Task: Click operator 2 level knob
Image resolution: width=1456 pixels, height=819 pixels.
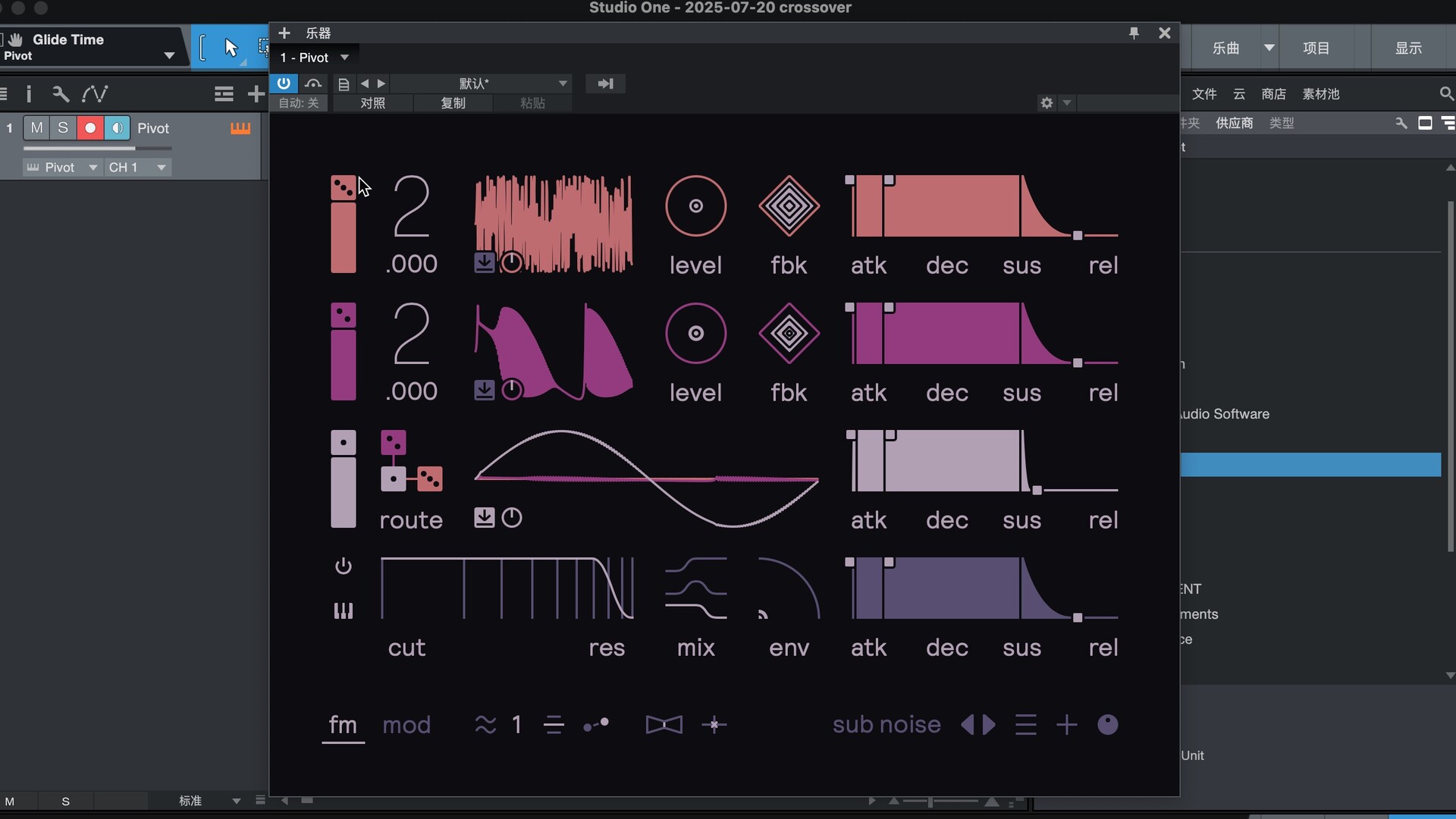Action: point(695,333)
